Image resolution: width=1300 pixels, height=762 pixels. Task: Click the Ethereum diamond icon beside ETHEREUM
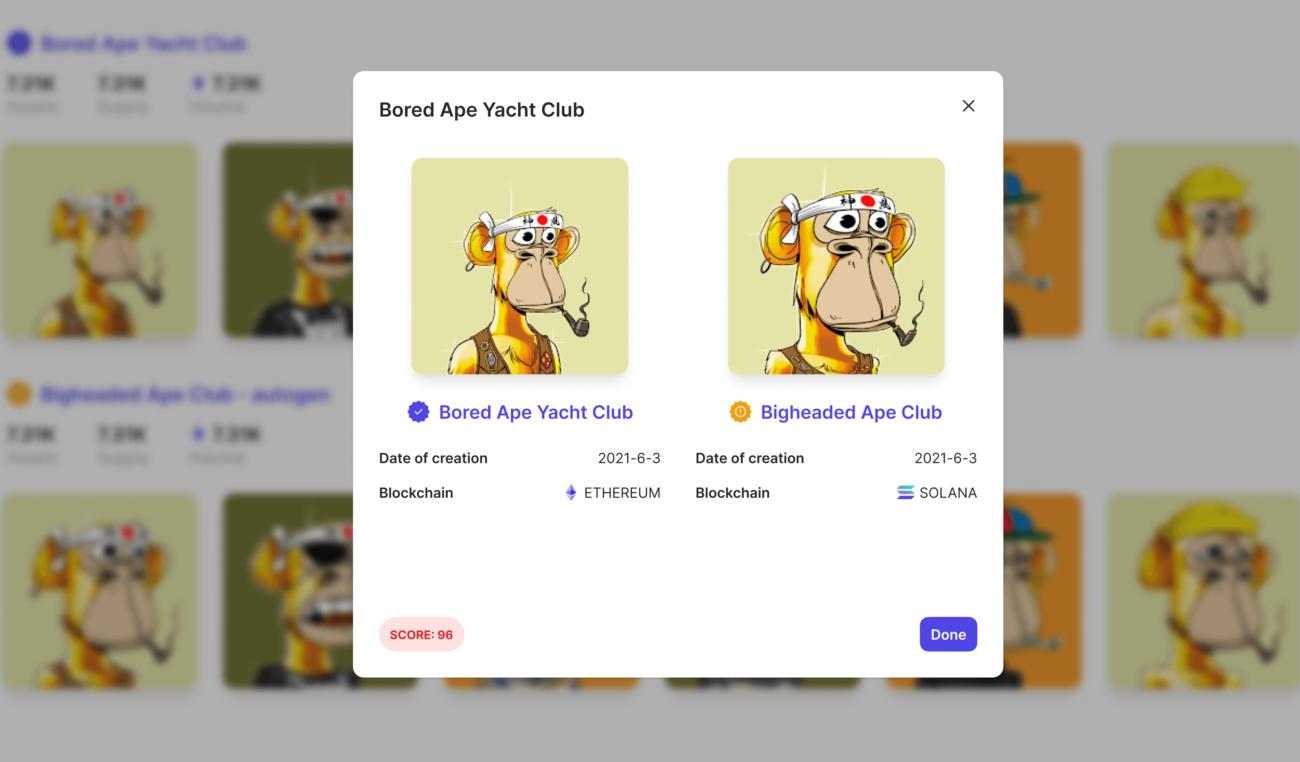coord(571,493)
